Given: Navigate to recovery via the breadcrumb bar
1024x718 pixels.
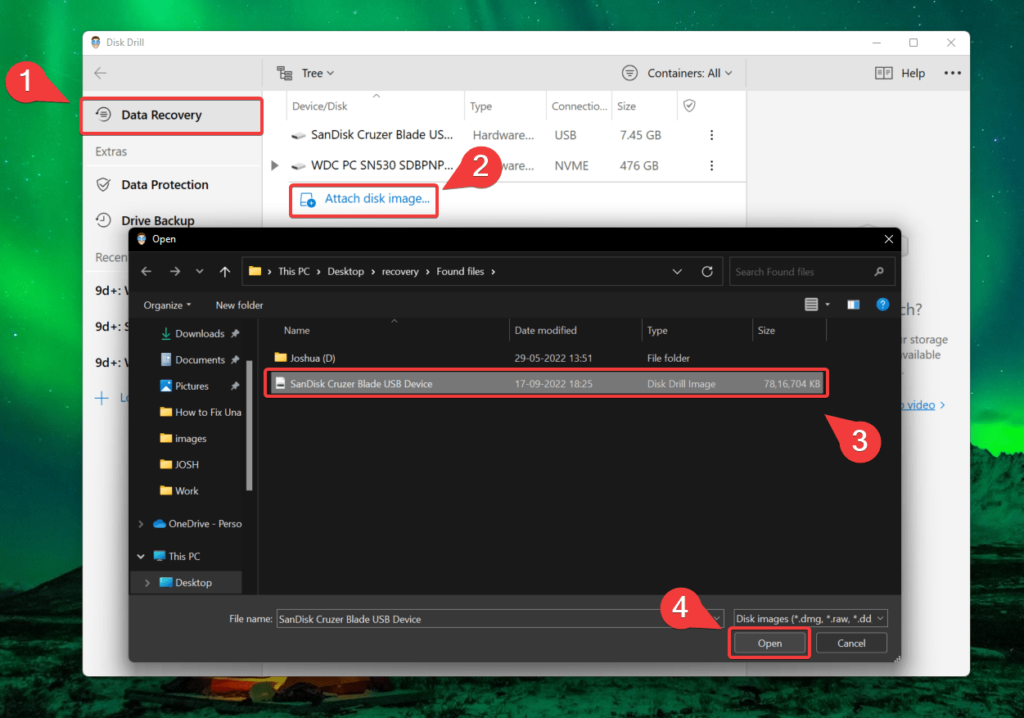Looking at the screenshot, I should pyautogui.click(x=400, y=271).
